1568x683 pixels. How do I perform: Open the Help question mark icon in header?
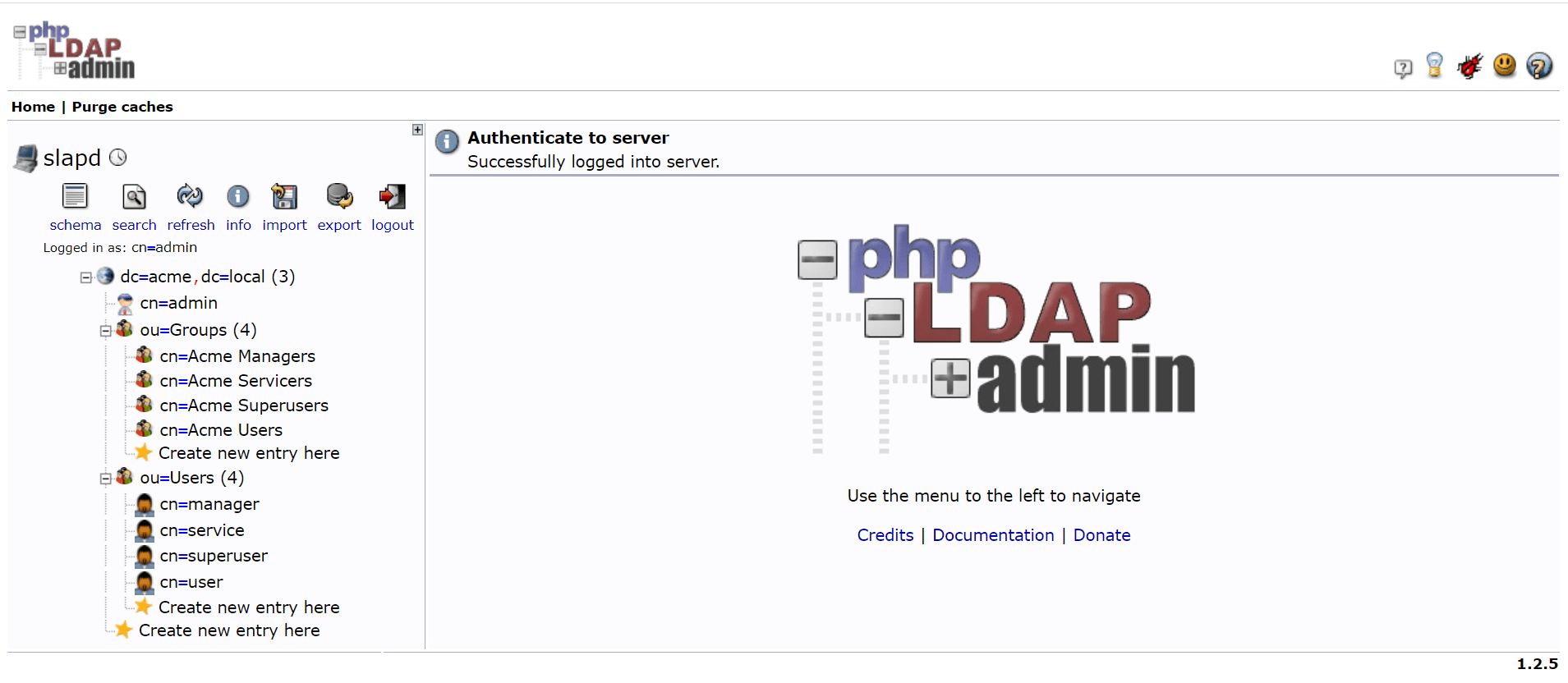(1539, 66)
